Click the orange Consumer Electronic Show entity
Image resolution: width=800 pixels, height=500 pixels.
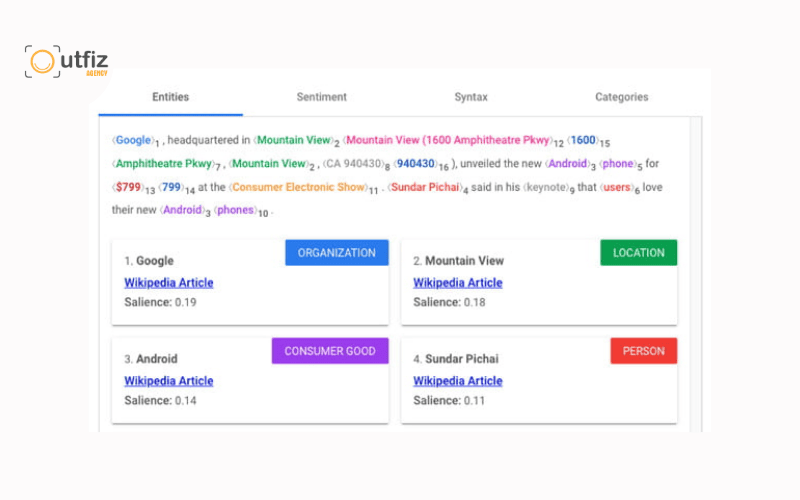point(298,187)
